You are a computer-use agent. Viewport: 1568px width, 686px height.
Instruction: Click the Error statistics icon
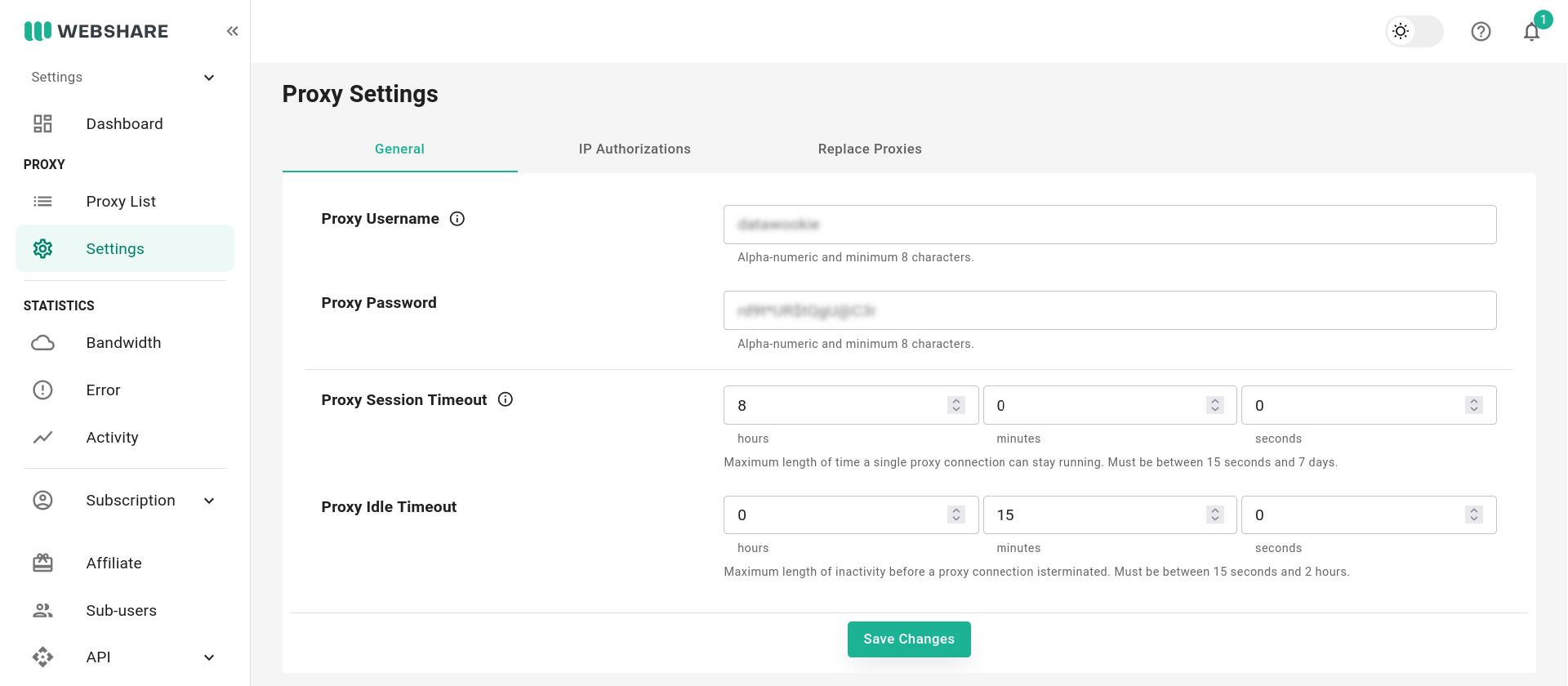(42, 390)
